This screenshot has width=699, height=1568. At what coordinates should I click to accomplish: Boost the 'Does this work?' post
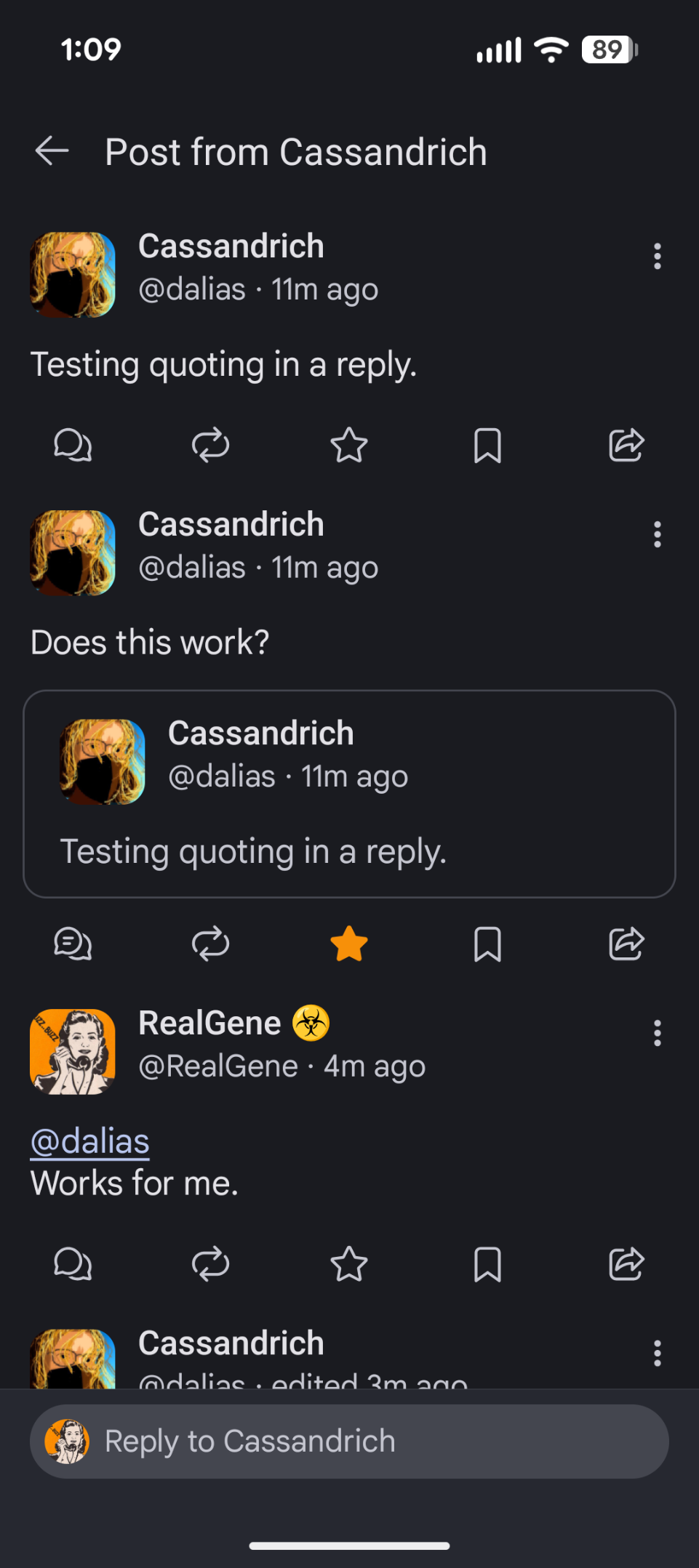211,944
